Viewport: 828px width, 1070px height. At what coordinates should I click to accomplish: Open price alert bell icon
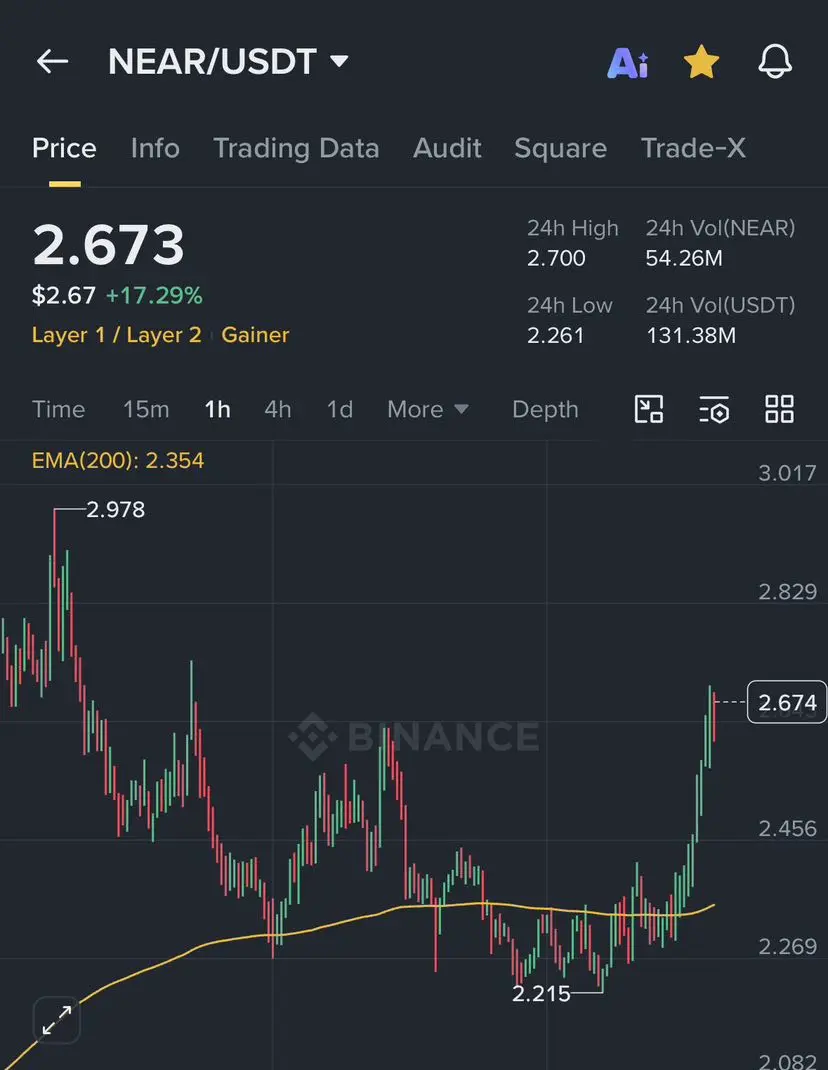tap(775, 62)
